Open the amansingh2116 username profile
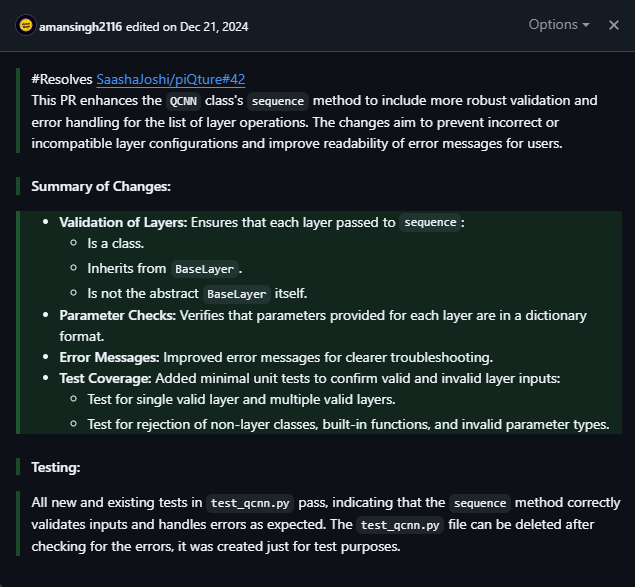This screenshot has width=635, height=587. click(x=80, y=25)
